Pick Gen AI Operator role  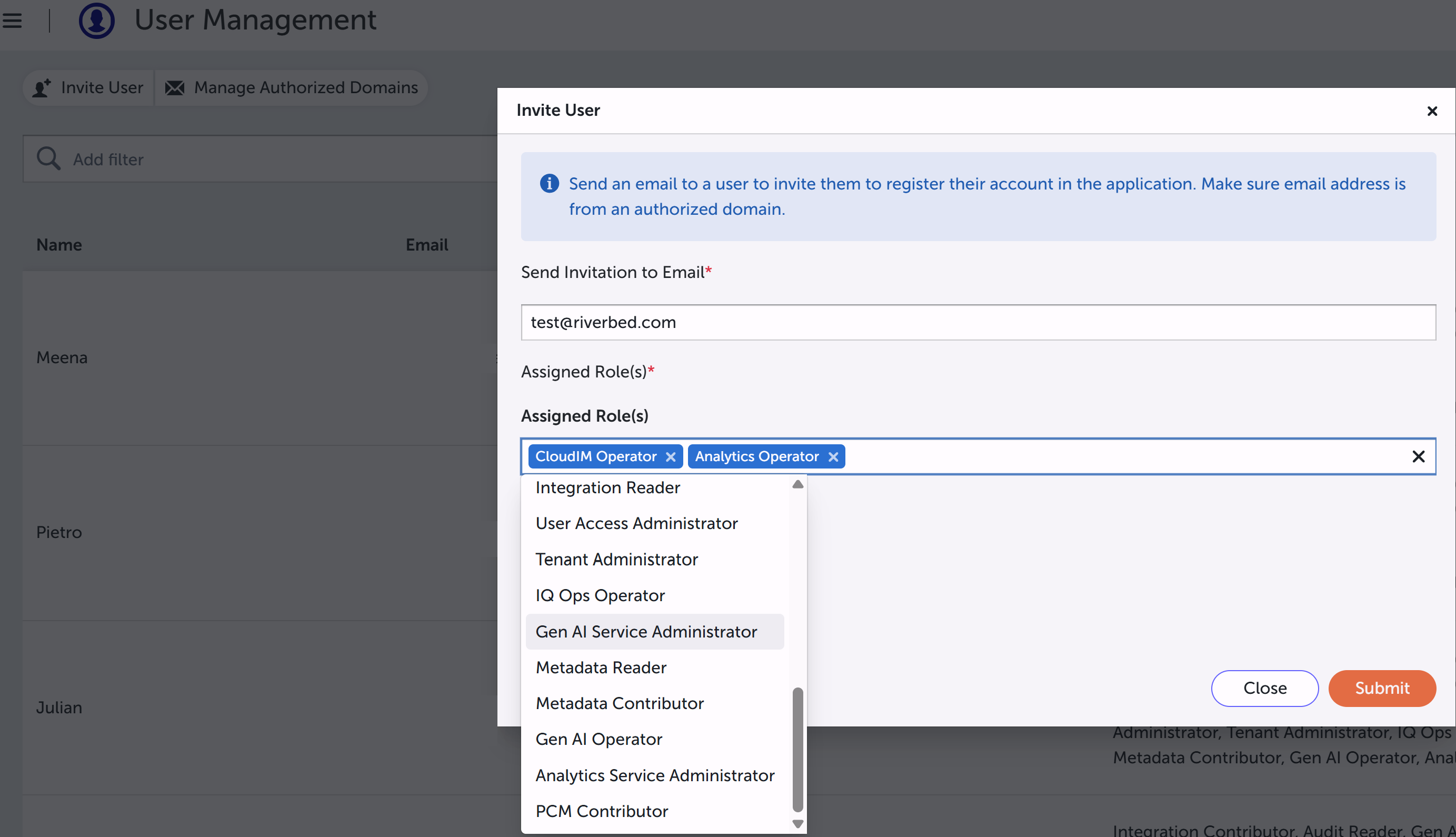coord(655,739)
